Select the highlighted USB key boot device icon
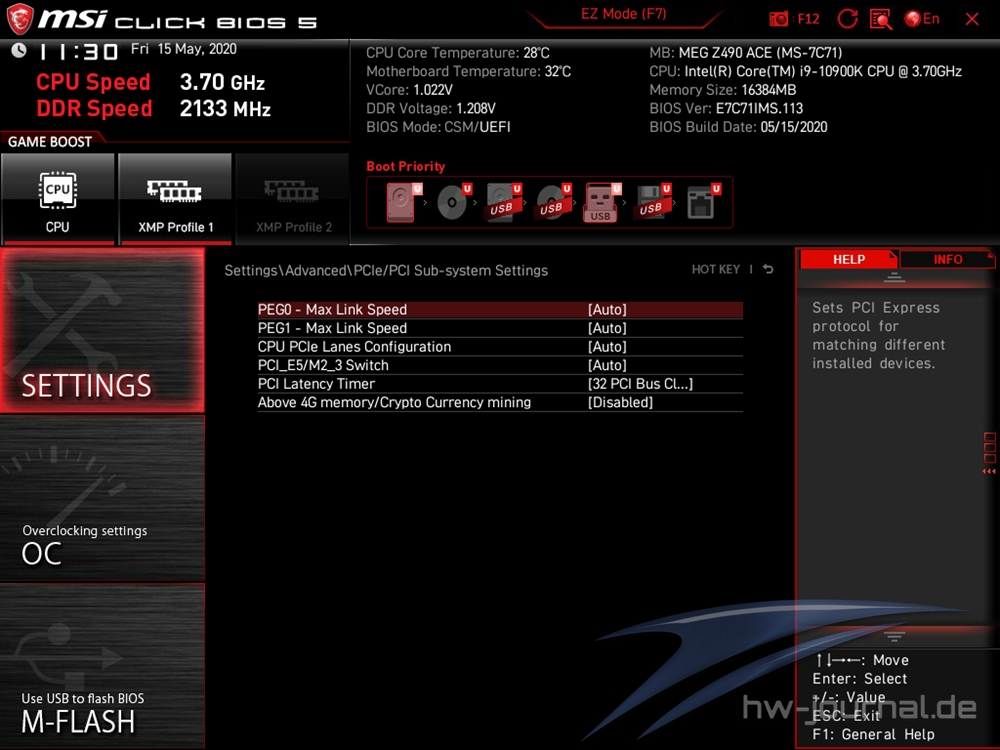The image size is (1000, 750). click(x=602, y=203)
